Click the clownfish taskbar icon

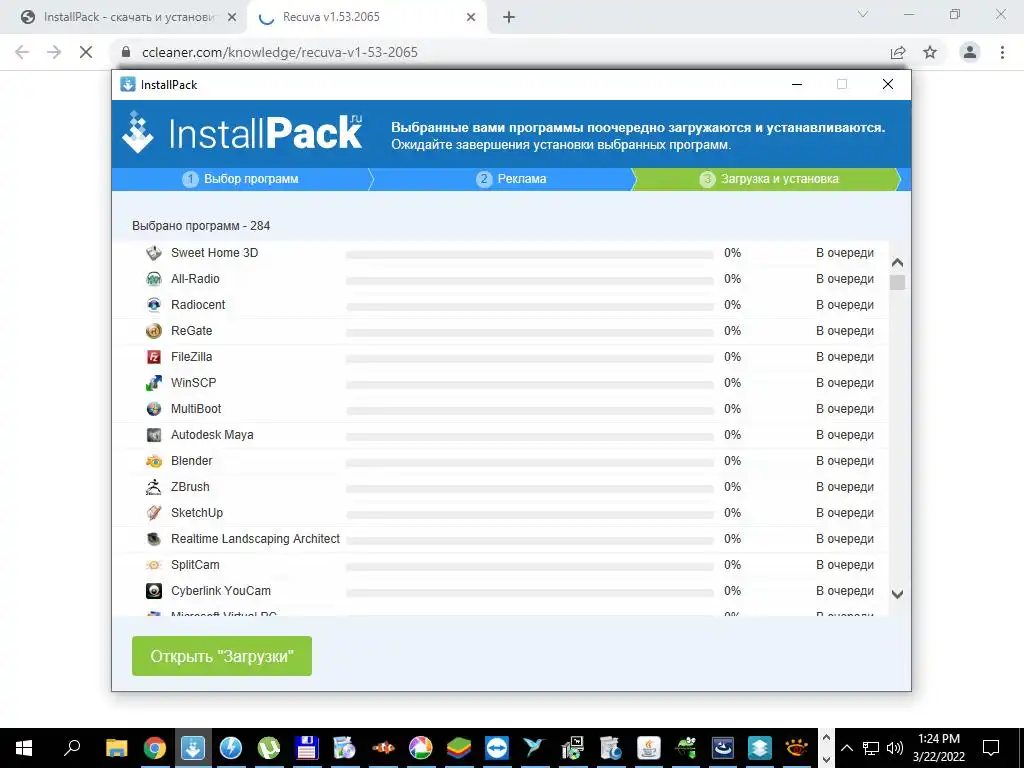pyautogui.click(x=383, y=748)
